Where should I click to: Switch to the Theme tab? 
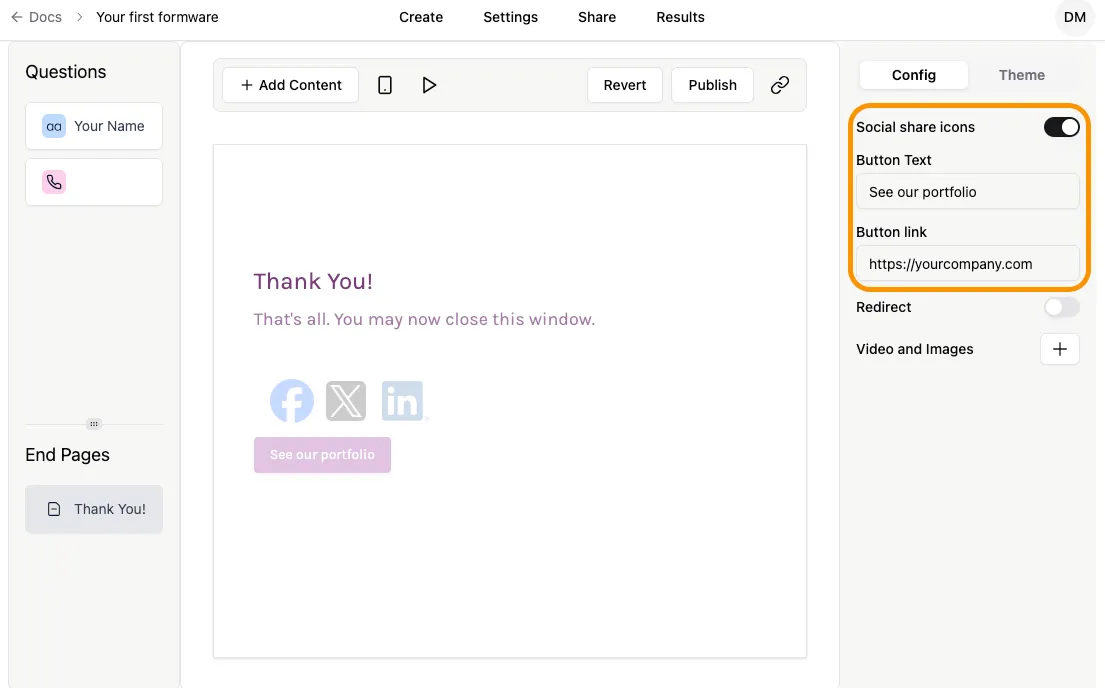pyautogui.click(x=1021, y=75)
